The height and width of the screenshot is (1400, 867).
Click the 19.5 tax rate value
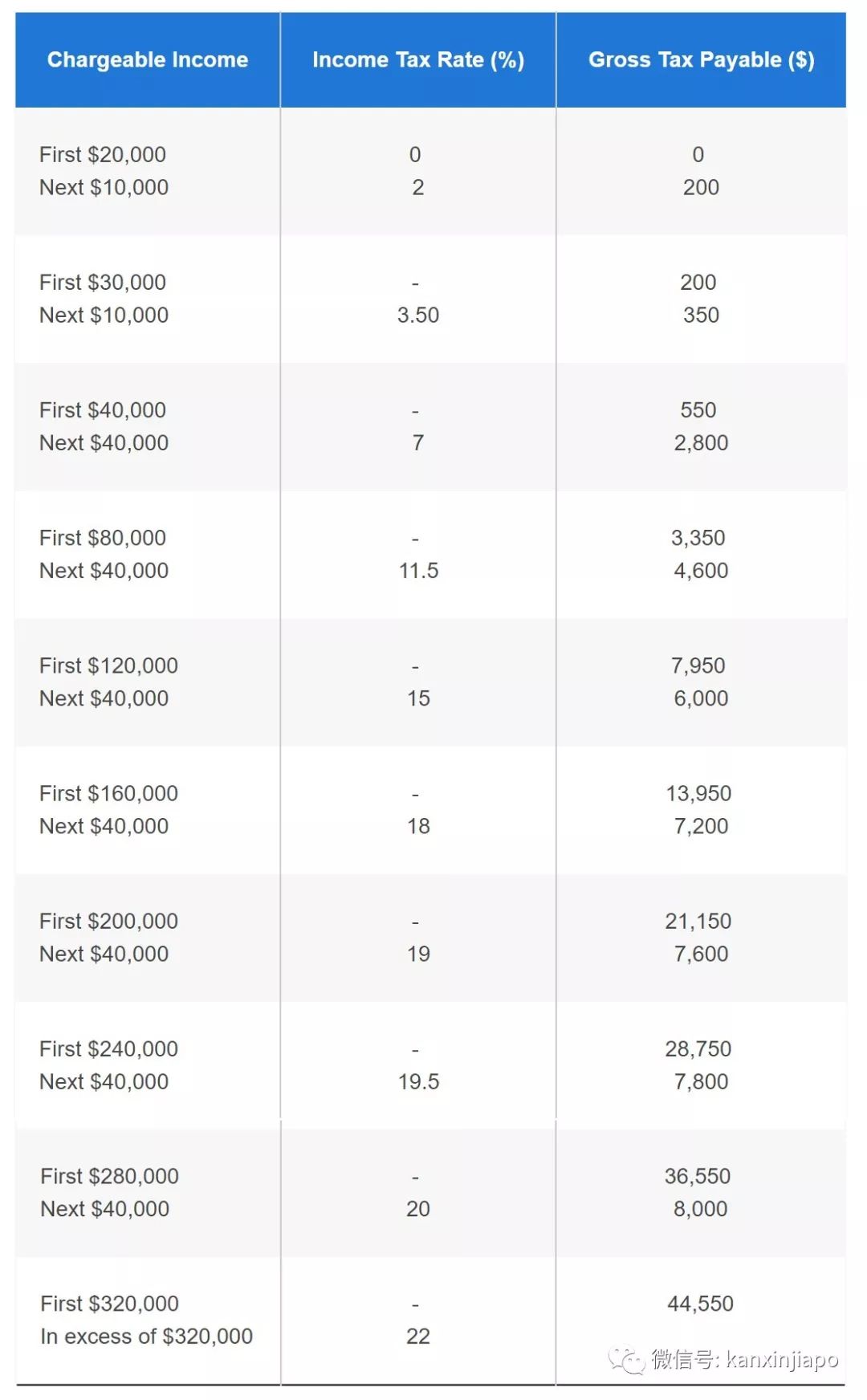[x=418, y=1081]
